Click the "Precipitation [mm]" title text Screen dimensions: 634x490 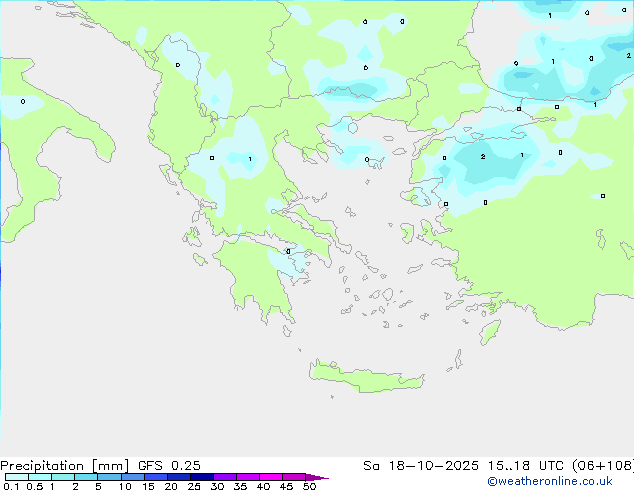[64, 466]
